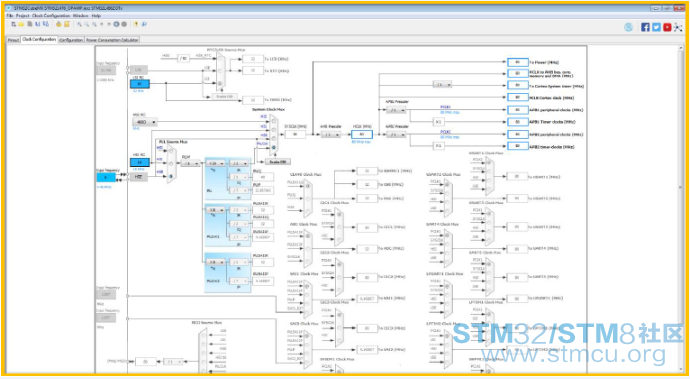Click the HSE input frequency blue field
The image size is (690, 379).
click(x=106, y=177)
